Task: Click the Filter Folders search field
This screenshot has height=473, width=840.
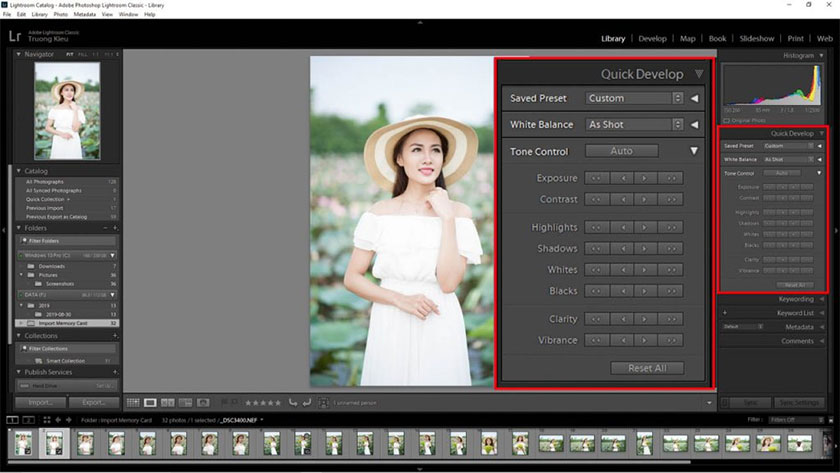Action: click(x=68, y=241)
